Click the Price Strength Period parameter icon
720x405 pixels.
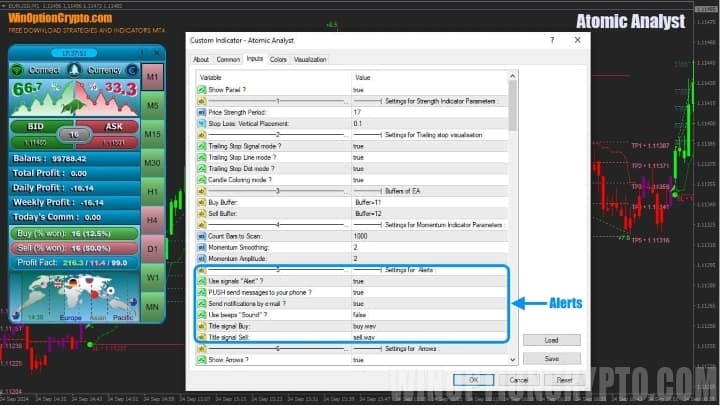pyautogui.click(x=201, y=112)
